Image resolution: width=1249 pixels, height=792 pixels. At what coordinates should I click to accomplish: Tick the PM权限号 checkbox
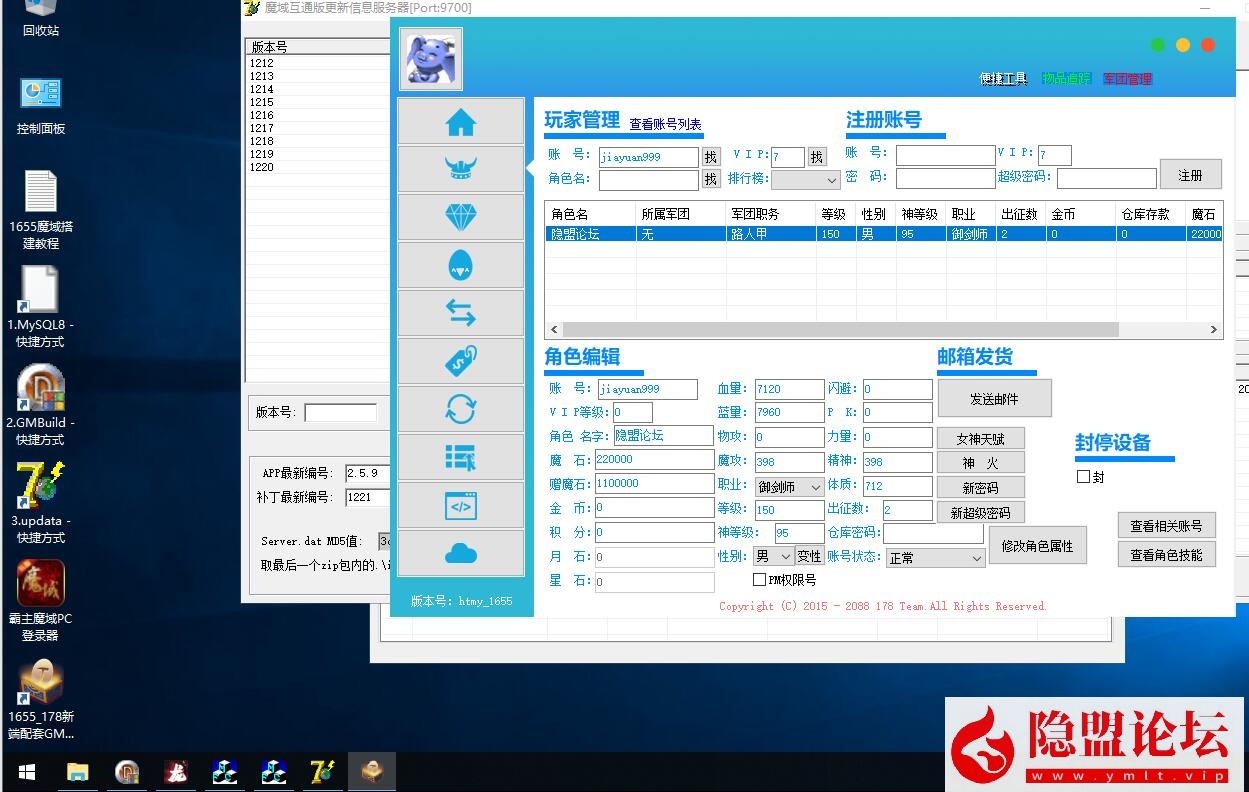(759, 580)
